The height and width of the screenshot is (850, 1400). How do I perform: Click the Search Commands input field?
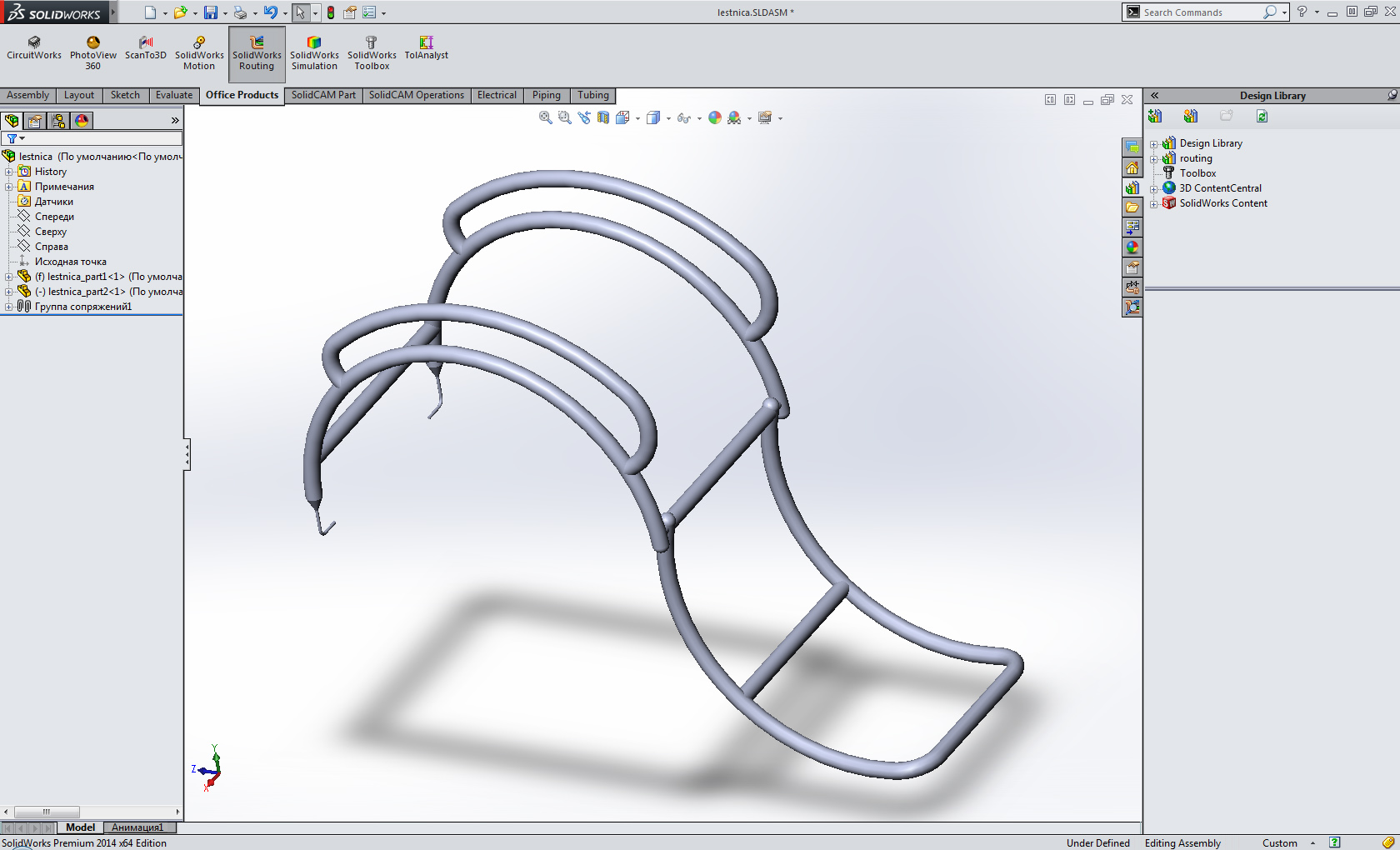(1200, 12)
